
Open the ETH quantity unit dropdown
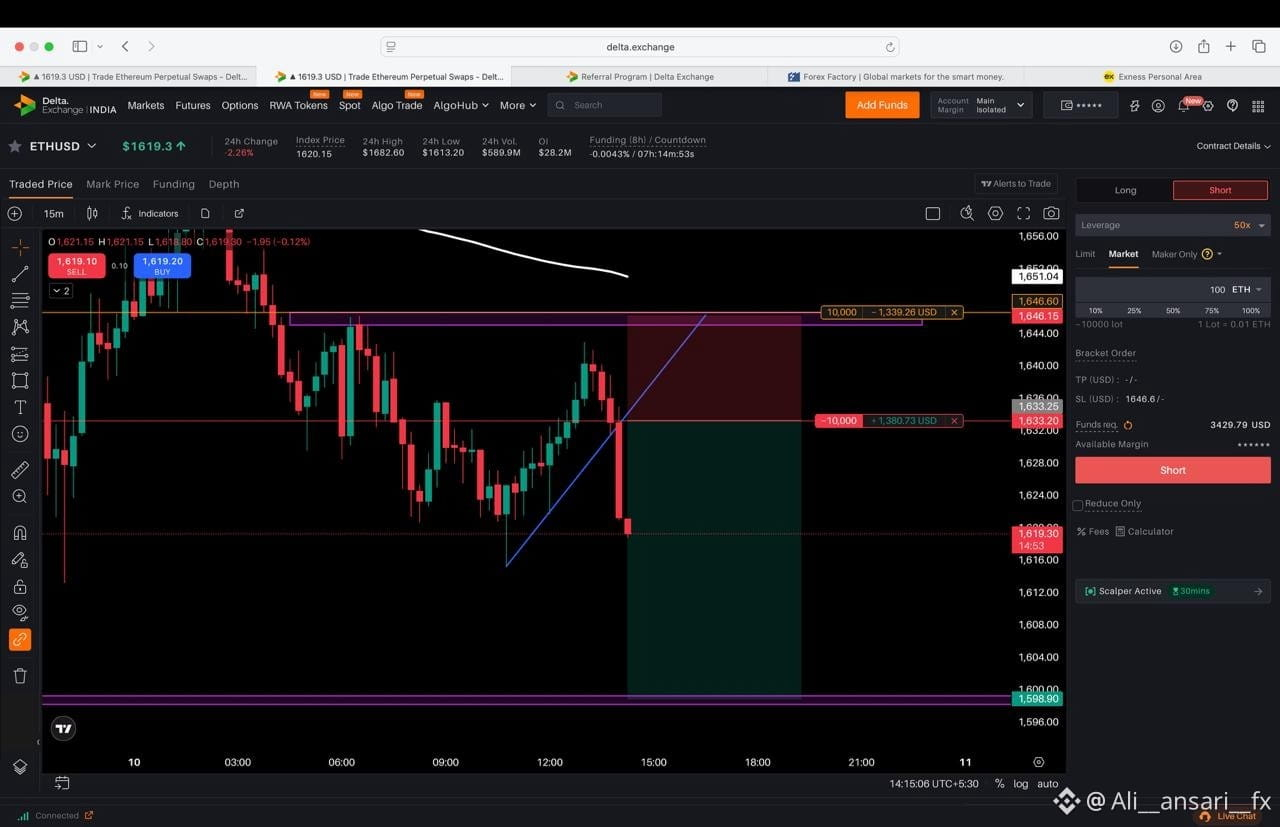point(1246,289)
